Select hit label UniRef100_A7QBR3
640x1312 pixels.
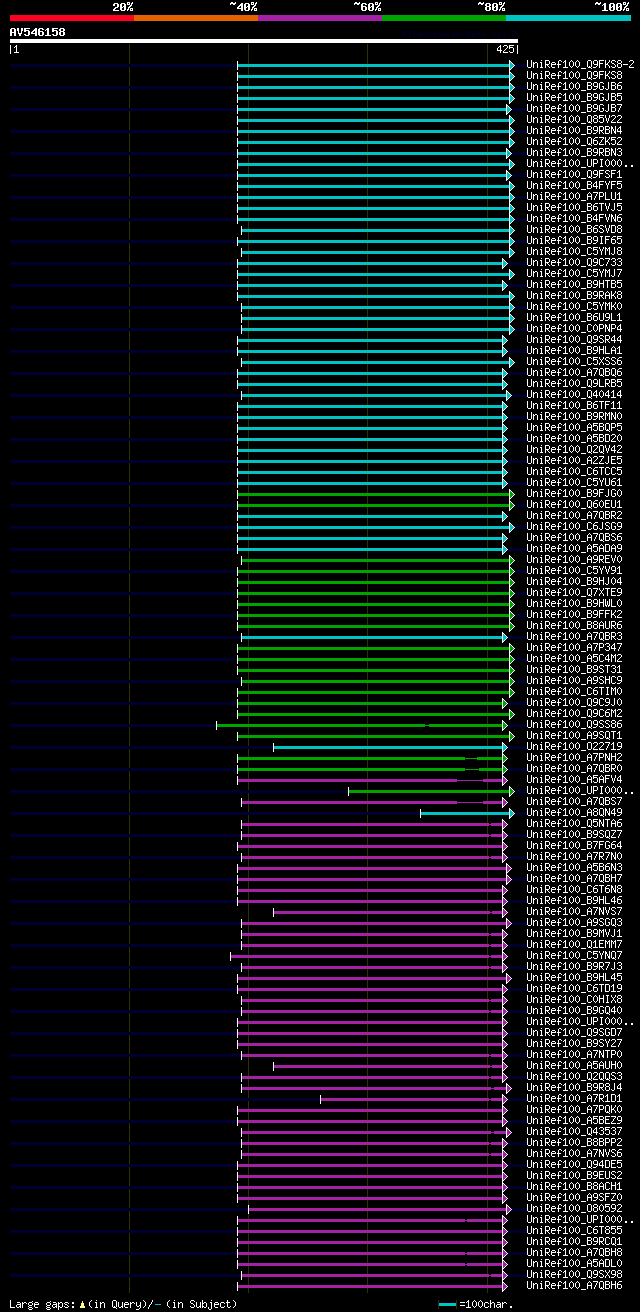pos(575,636)
